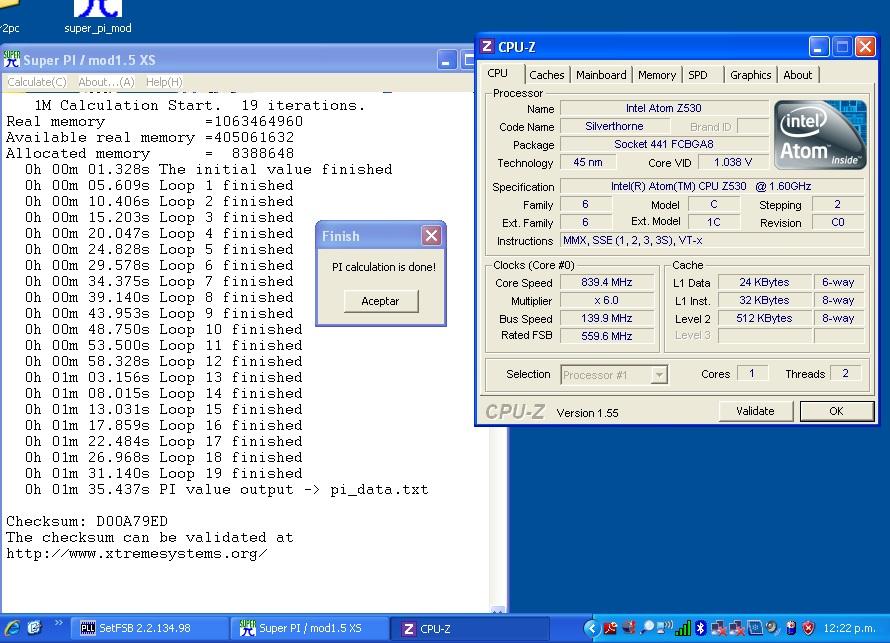Viewport: 890px width, 643px height.
Task: Minimize the CPU-Z window
Action: [818, 47]
